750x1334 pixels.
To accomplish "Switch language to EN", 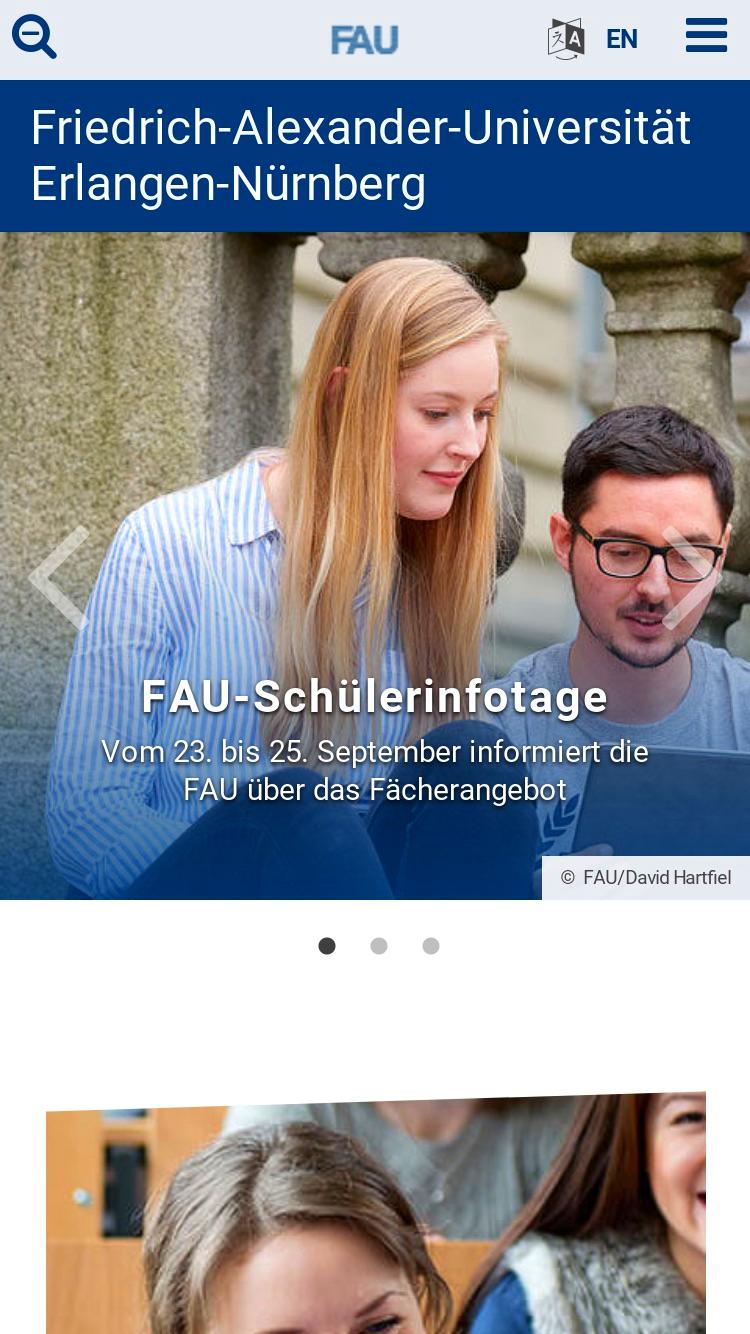I will click(x=621, y=39).
